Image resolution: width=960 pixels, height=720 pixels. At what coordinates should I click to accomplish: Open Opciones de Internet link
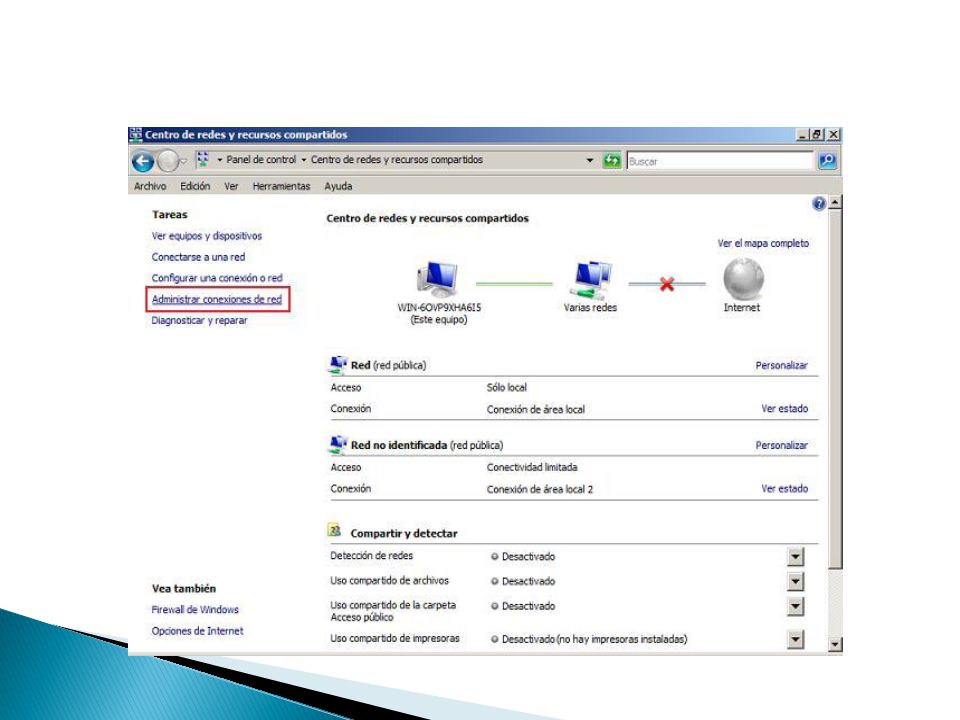[x=197, y=631]
